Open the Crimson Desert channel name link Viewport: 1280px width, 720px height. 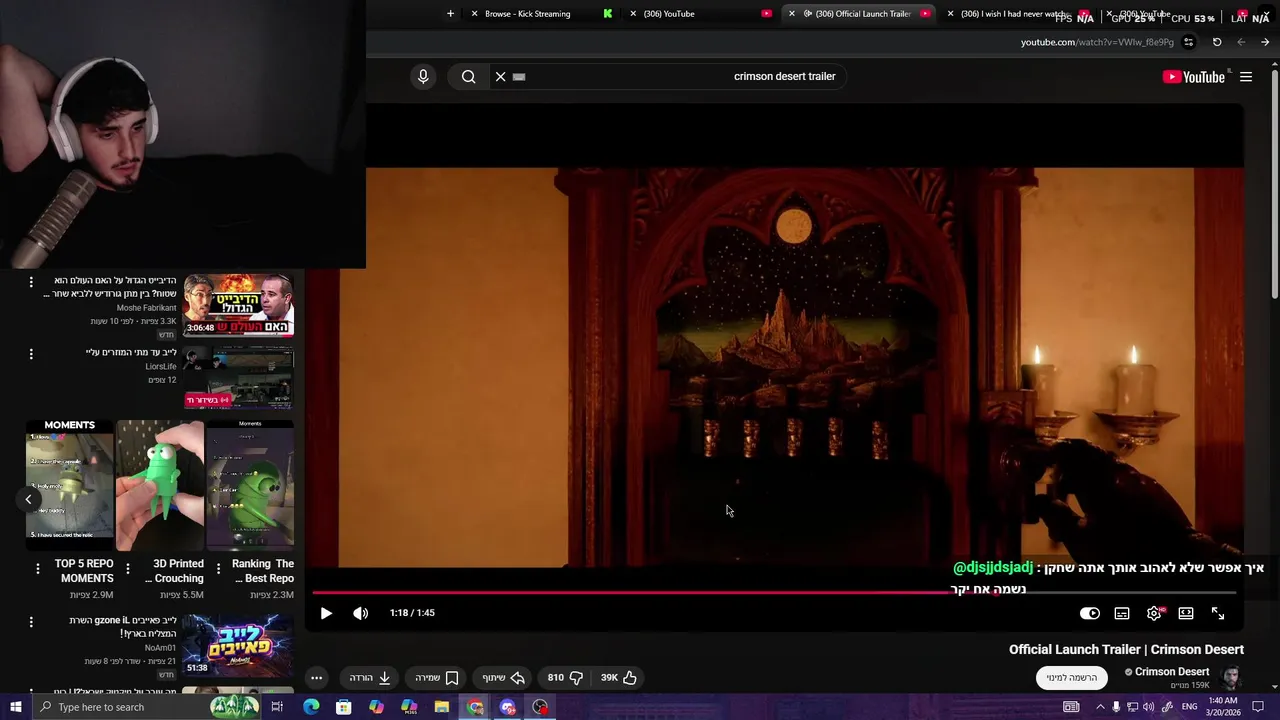pyautogui.click(x=1172, y=671)
